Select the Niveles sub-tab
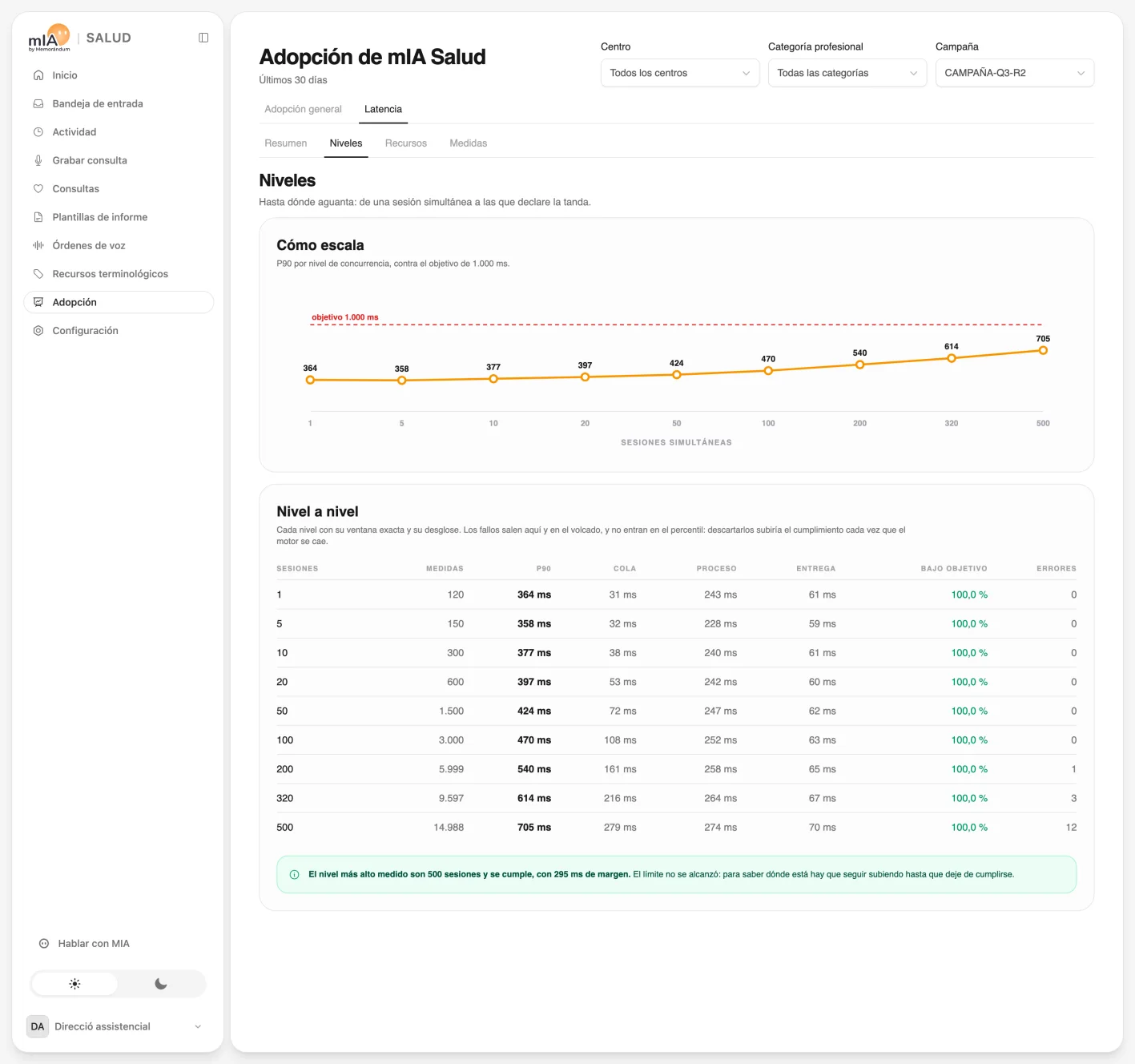The width and height of the screenshot is (1135, 1064). [346, 143]
